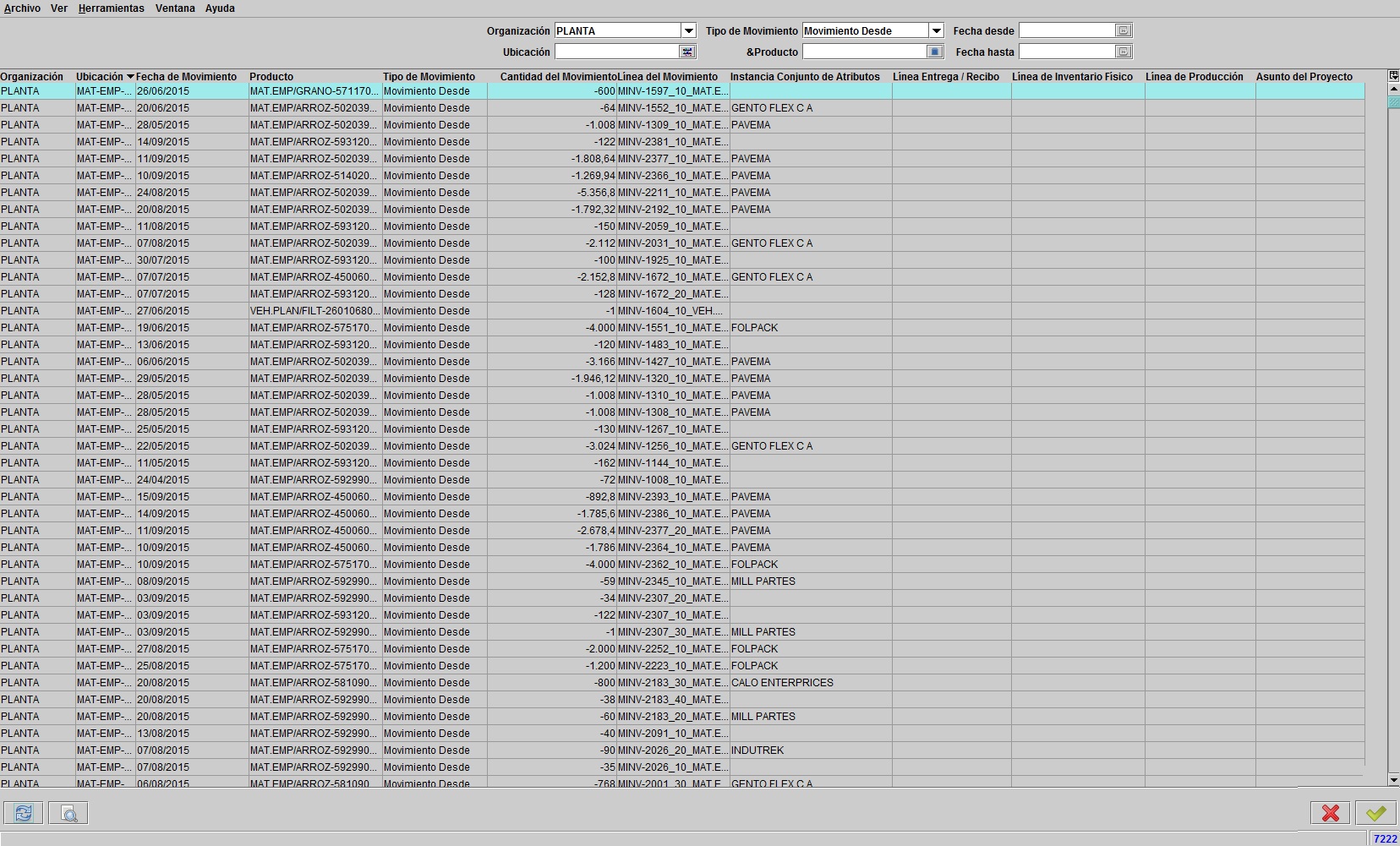Sort by Instancia Conjunto de Atributos header

tap(811, 77)
